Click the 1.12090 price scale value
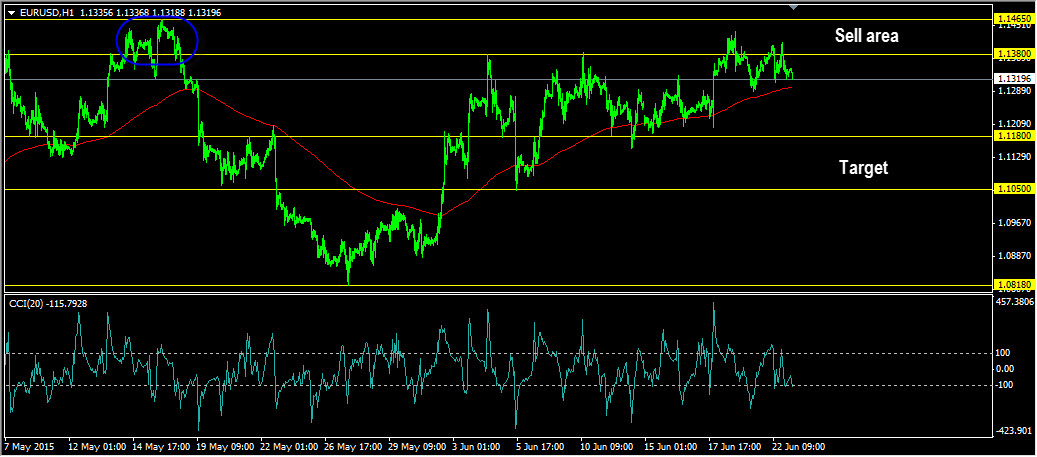Image resolution: width=1037 pixels, height=457 pixels. (x=1014, y=124)
